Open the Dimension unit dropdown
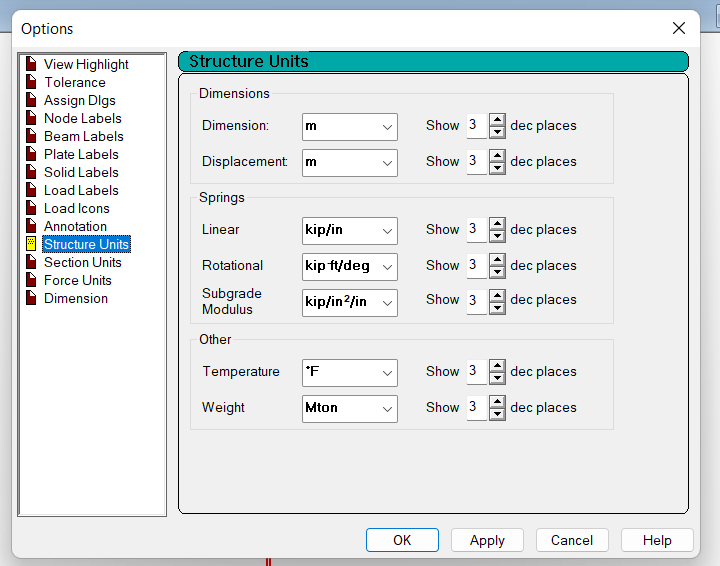 tap(350, 127)
